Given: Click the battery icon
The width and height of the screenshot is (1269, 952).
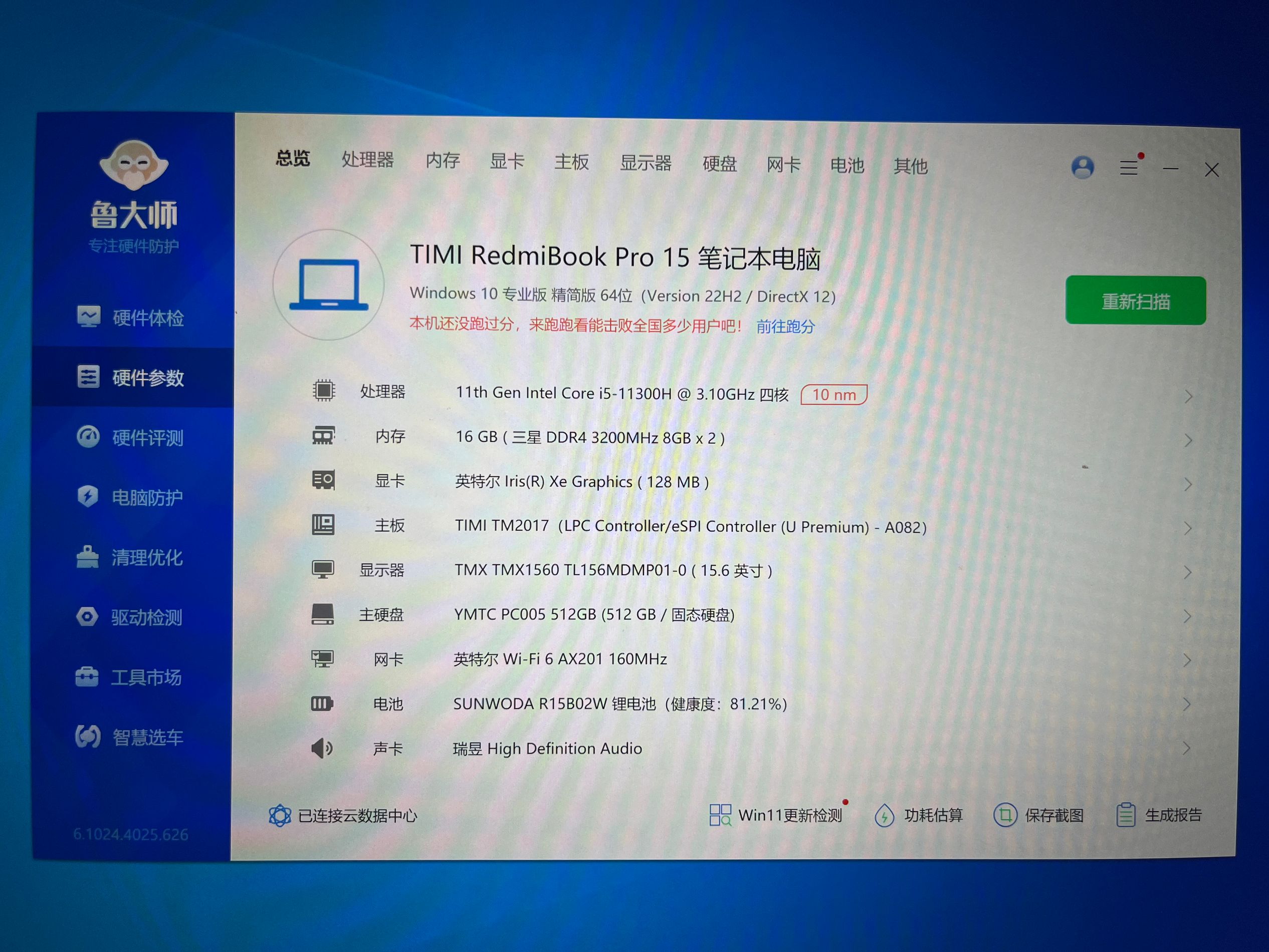Looking at the screenshot, I should [x=322, y=703].
